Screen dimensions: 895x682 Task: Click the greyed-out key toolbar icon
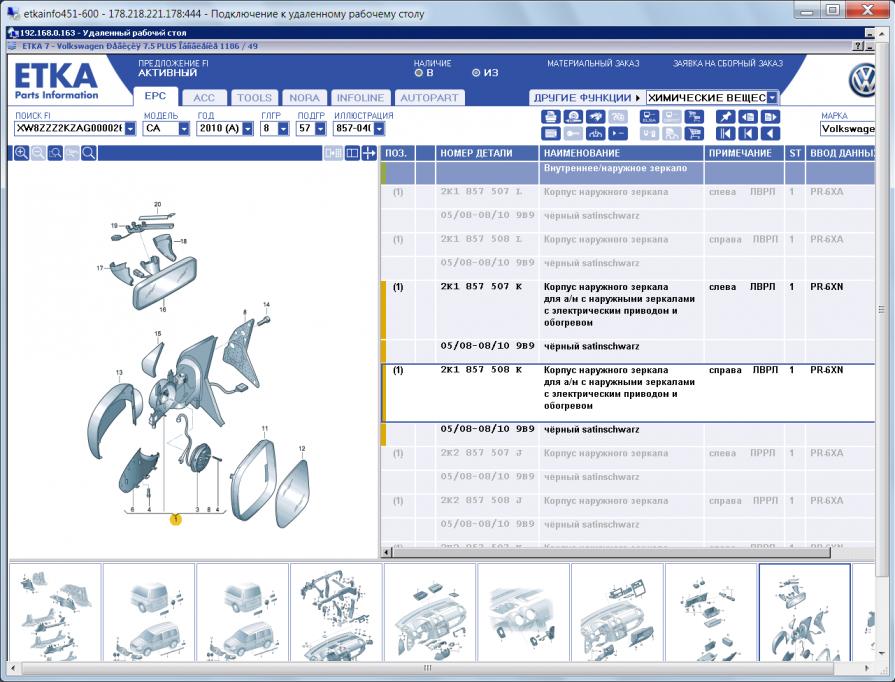pos(573,134)
